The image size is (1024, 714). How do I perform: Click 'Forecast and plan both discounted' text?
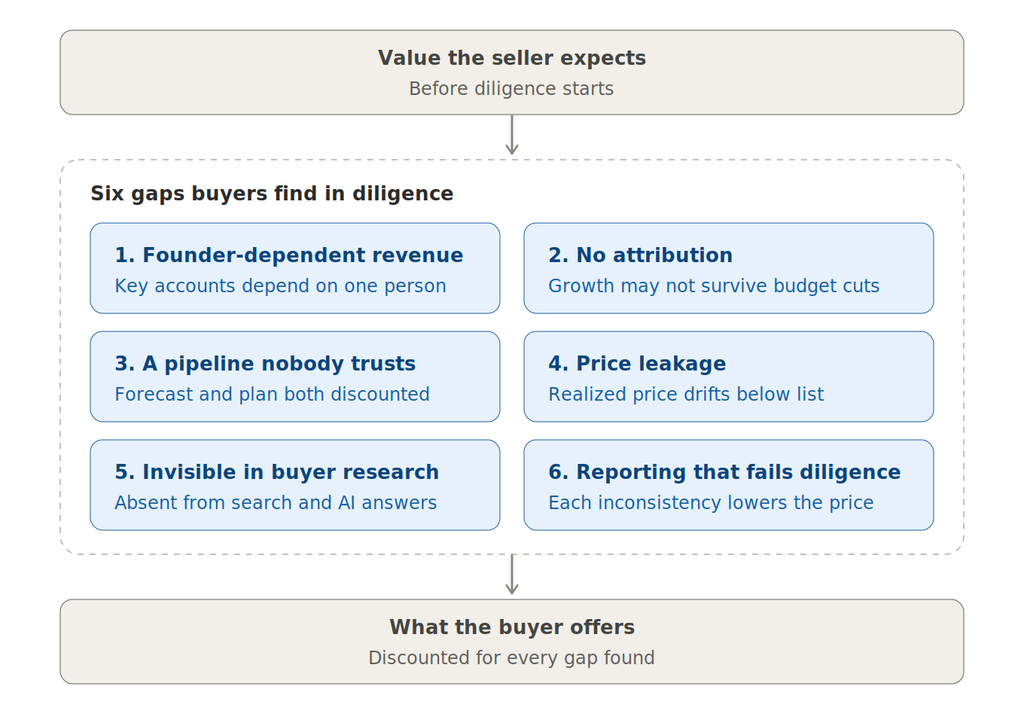click(x=272, y=395)
